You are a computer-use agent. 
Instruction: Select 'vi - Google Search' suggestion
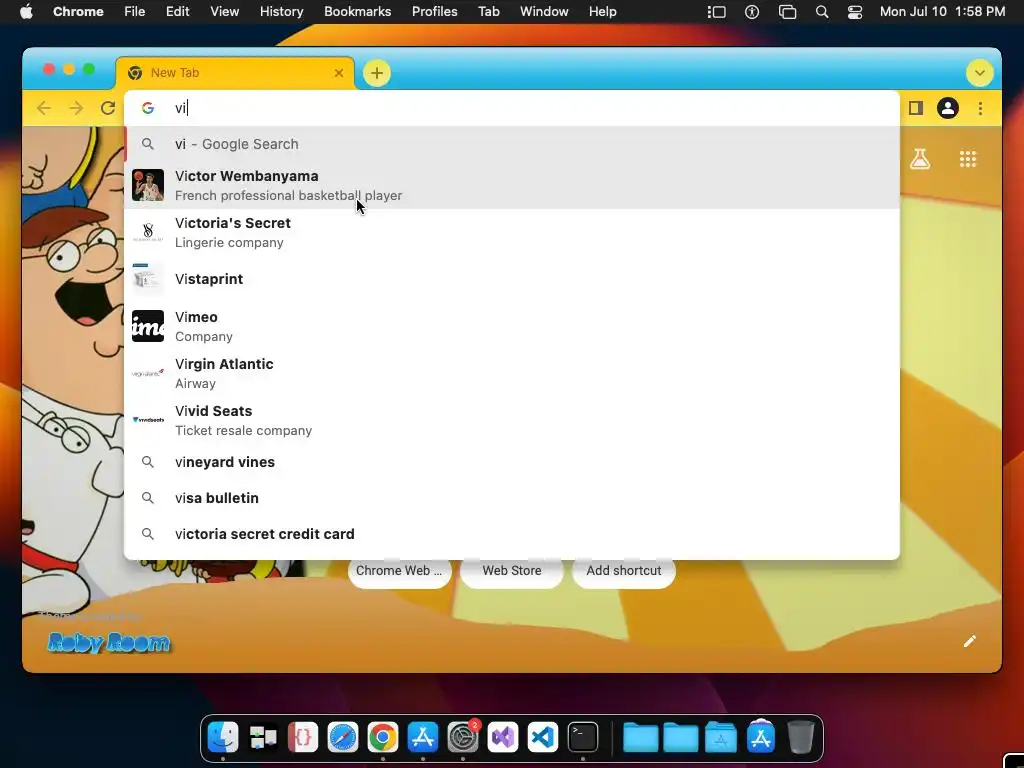(512, 144)
